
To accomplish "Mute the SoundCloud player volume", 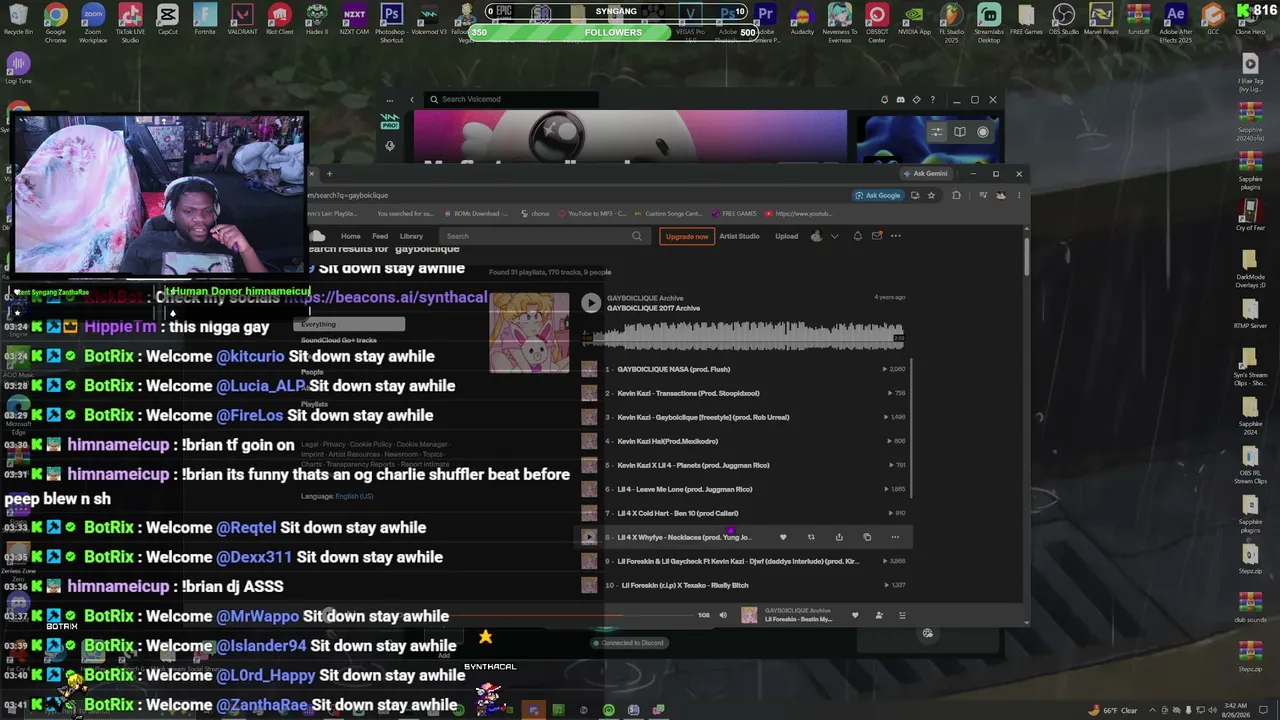I will pos(723,615).
